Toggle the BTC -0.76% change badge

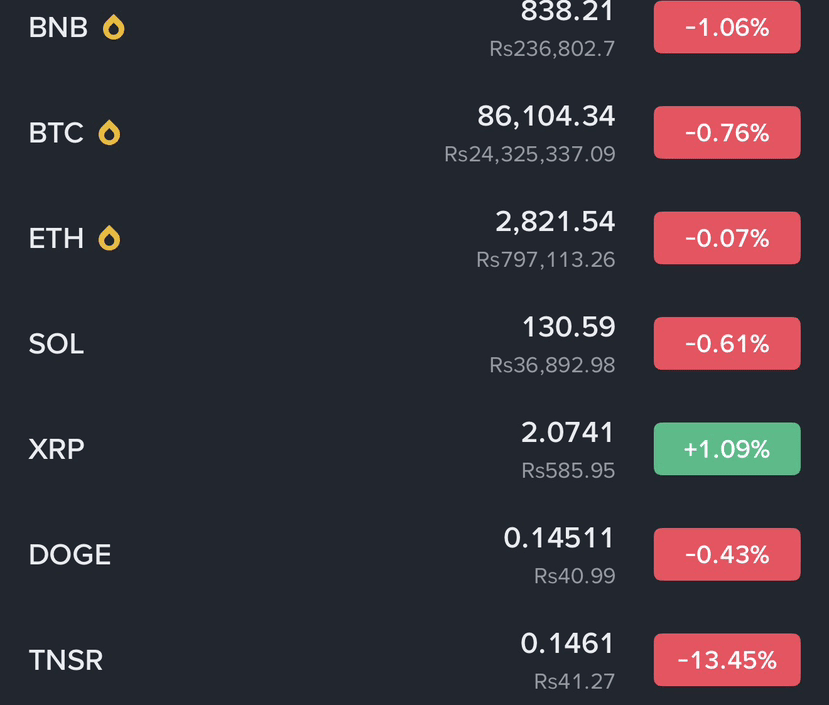pos(727,132)
